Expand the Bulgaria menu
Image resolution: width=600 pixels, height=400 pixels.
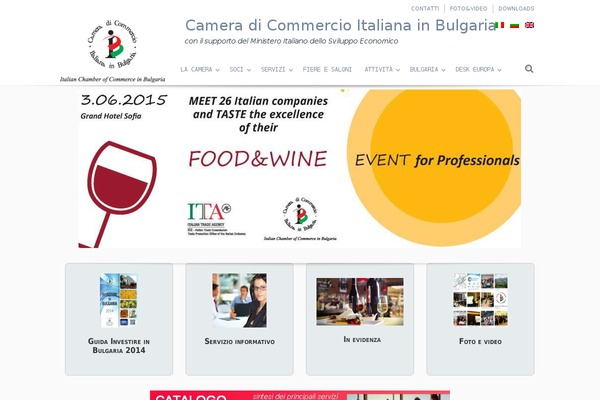[427, 70]
